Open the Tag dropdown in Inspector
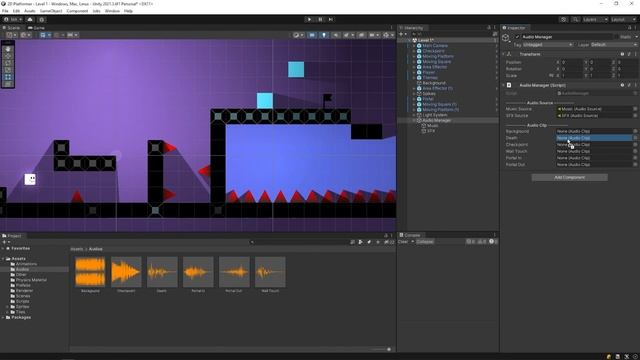 [547, 44]
